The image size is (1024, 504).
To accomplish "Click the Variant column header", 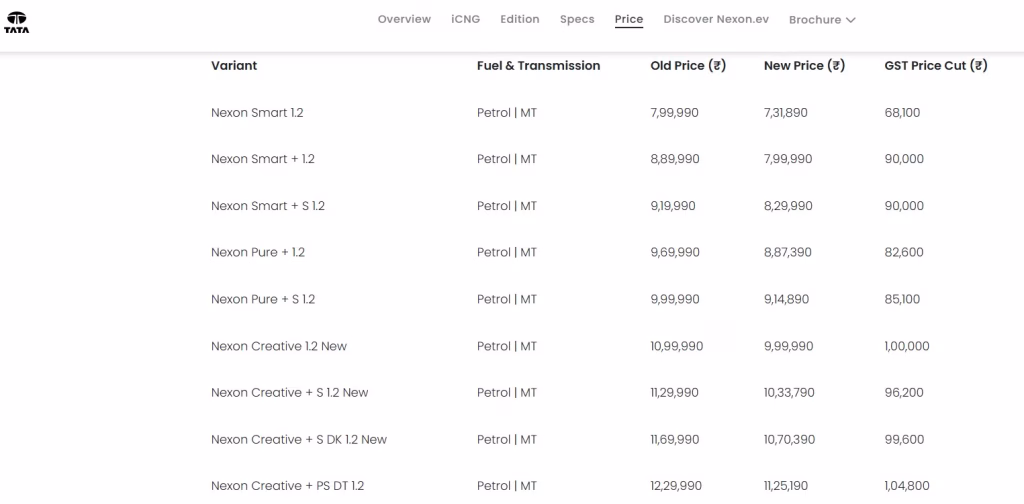I will tap(234, 65).
